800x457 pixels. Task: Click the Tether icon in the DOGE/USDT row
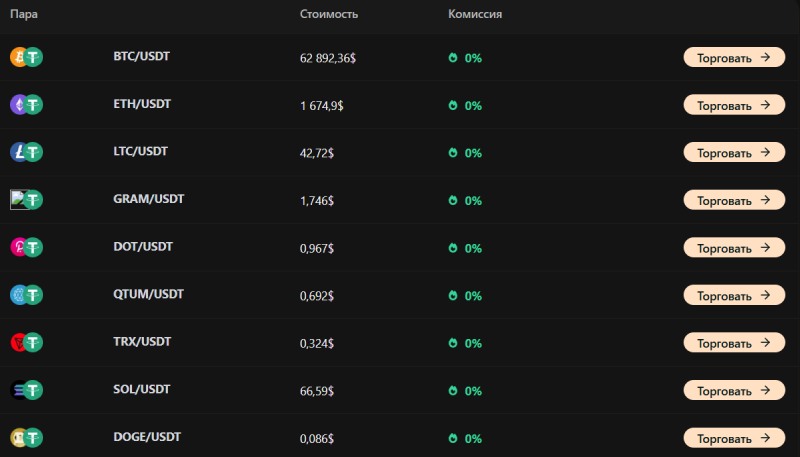pyautogui.click(x=33, y=438)
